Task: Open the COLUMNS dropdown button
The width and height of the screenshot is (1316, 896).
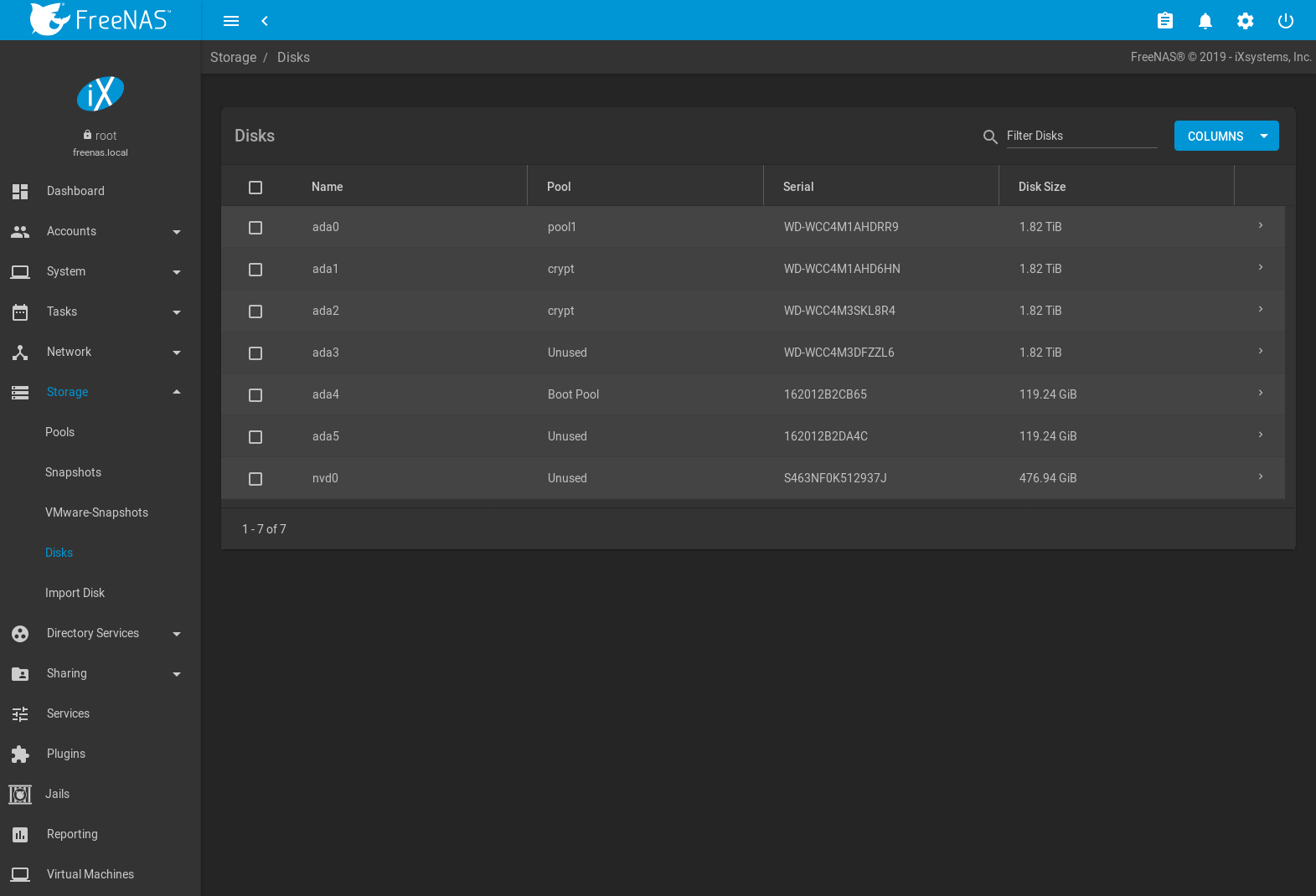Action: pos(1226,136)
